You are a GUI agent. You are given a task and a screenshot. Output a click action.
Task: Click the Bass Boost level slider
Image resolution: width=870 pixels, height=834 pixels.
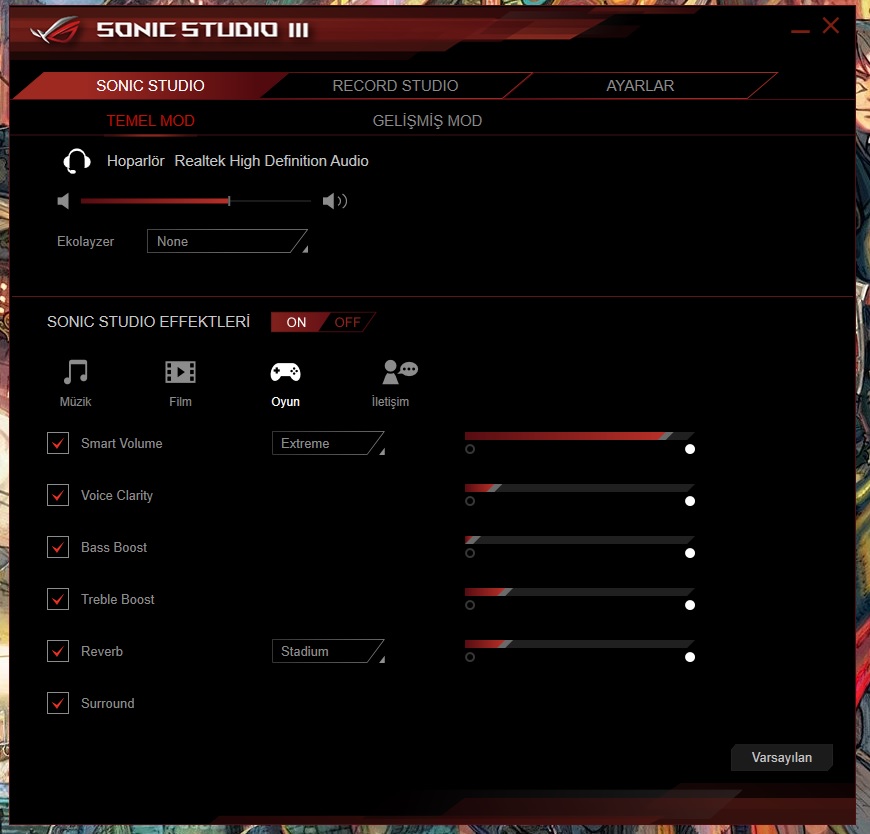click(579, 540)
